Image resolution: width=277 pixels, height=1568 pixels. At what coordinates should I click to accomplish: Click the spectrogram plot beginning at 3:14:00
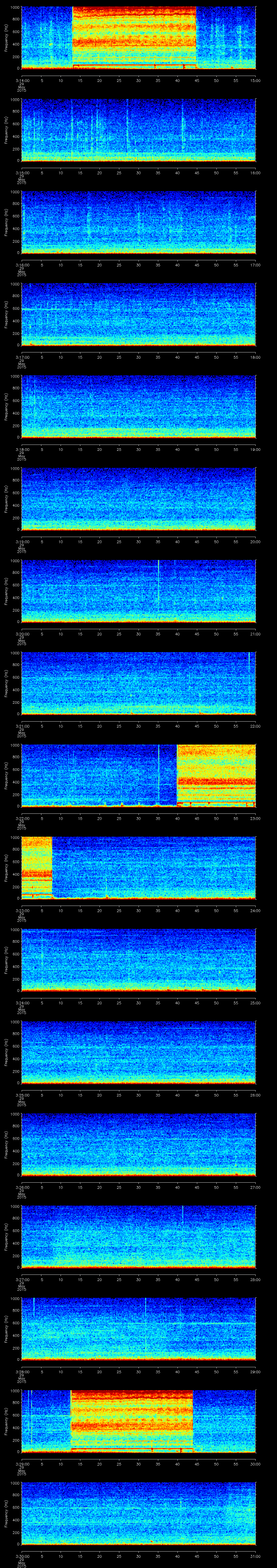point(139,38)
